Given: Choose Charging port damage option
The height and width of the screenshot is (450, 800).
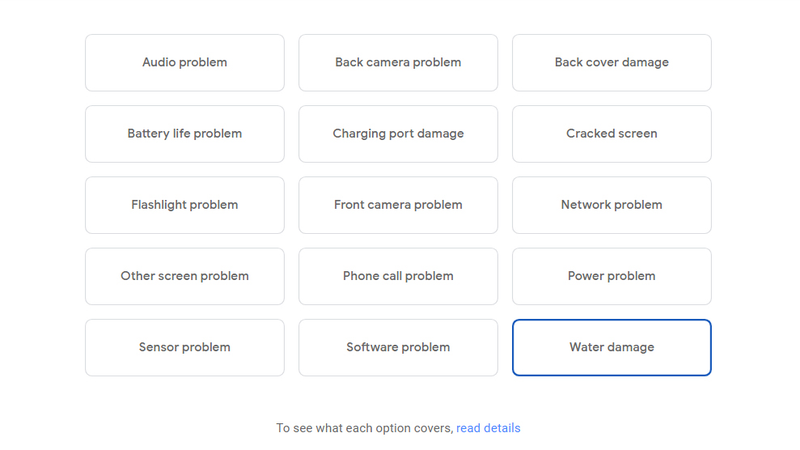Looking at the screenshot, I should coord(398,134).
